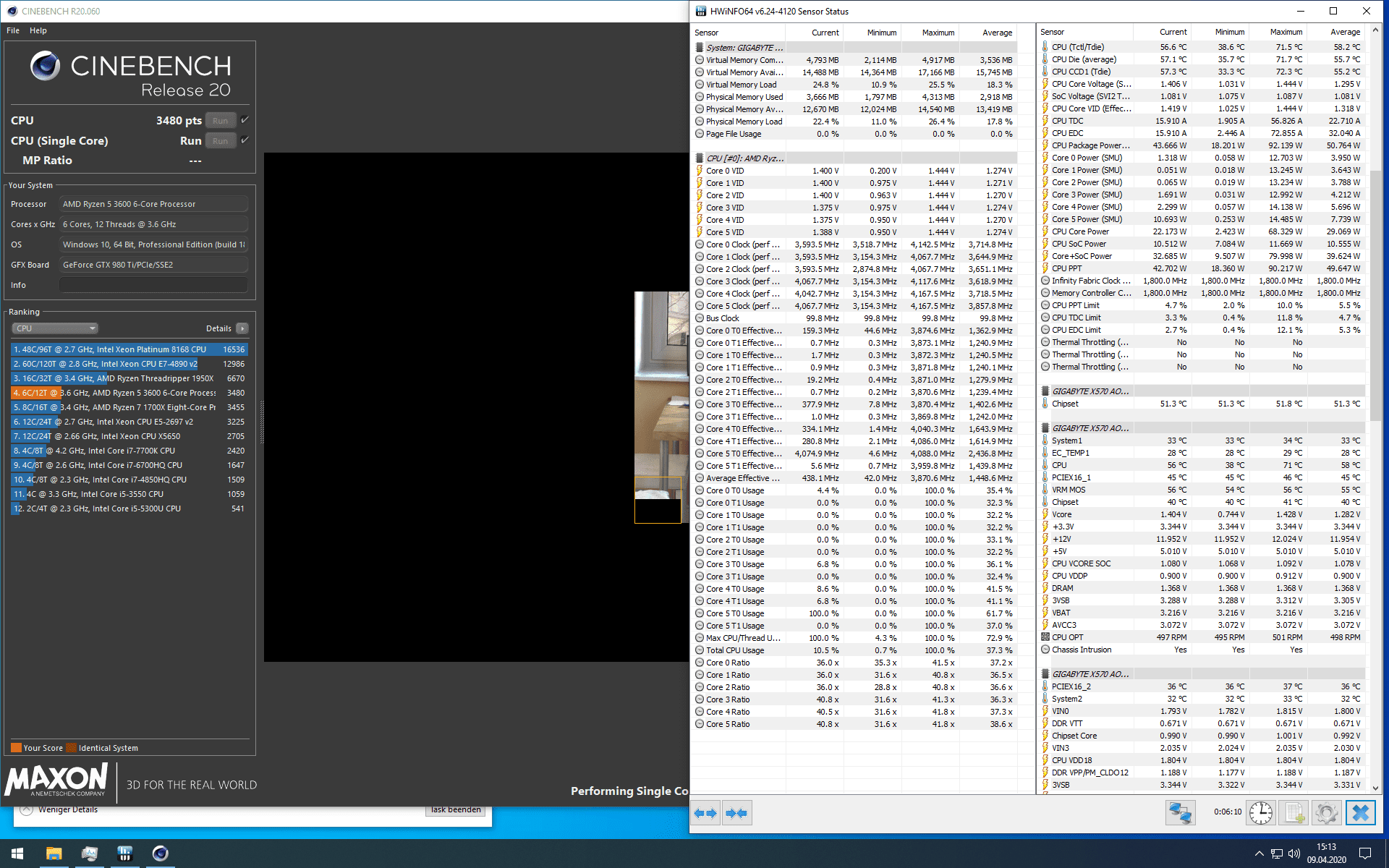Select the CPU Package Power sensor row

point(1202,145)
